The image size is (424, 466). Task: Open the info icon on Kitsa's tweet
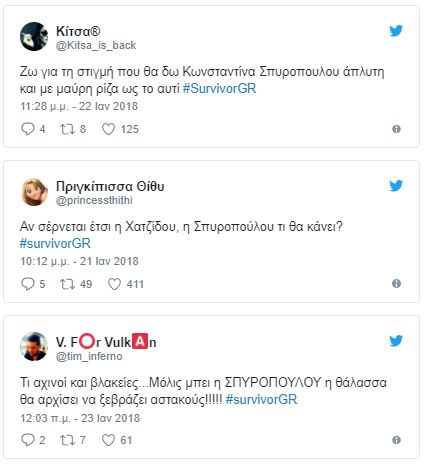click(x=396, y=129)
